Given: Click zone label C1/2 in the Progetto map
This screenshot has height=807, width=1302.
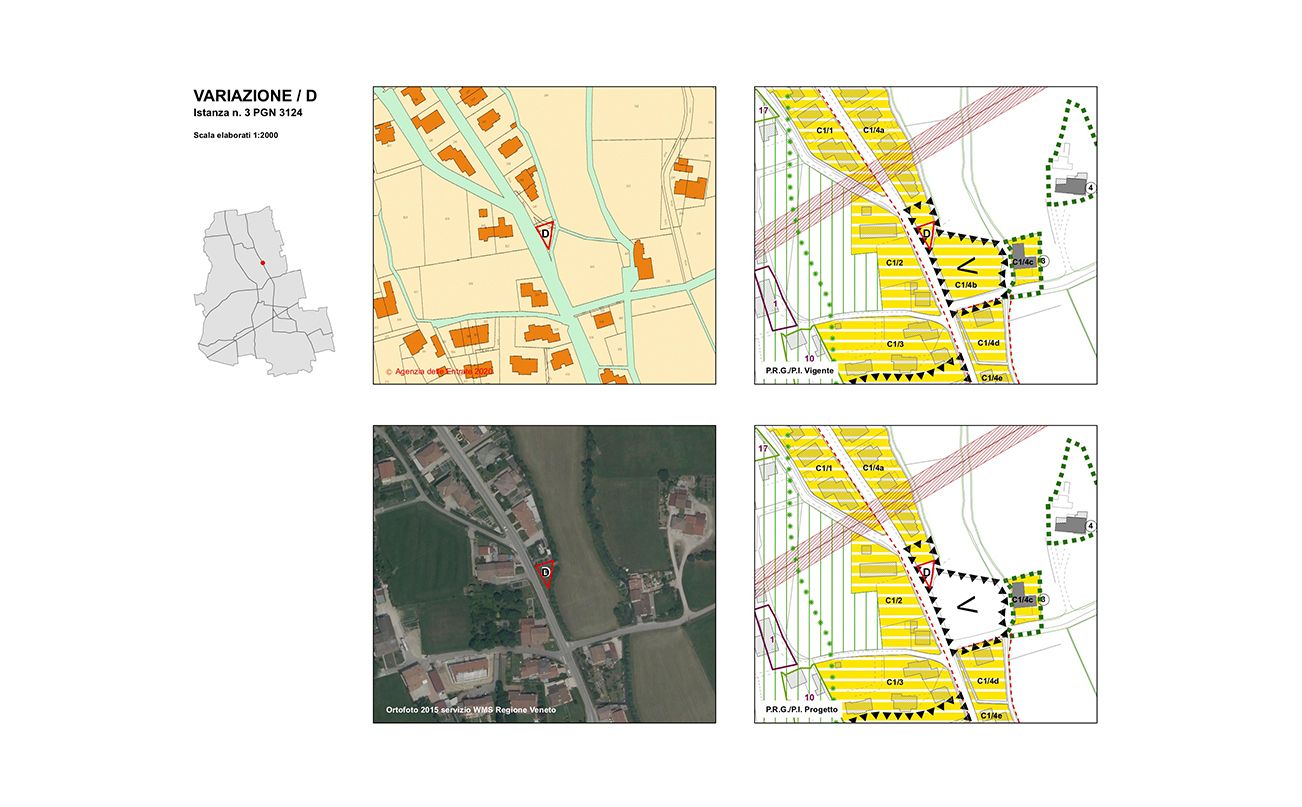Looking at the screenshot, I should 894,601.
